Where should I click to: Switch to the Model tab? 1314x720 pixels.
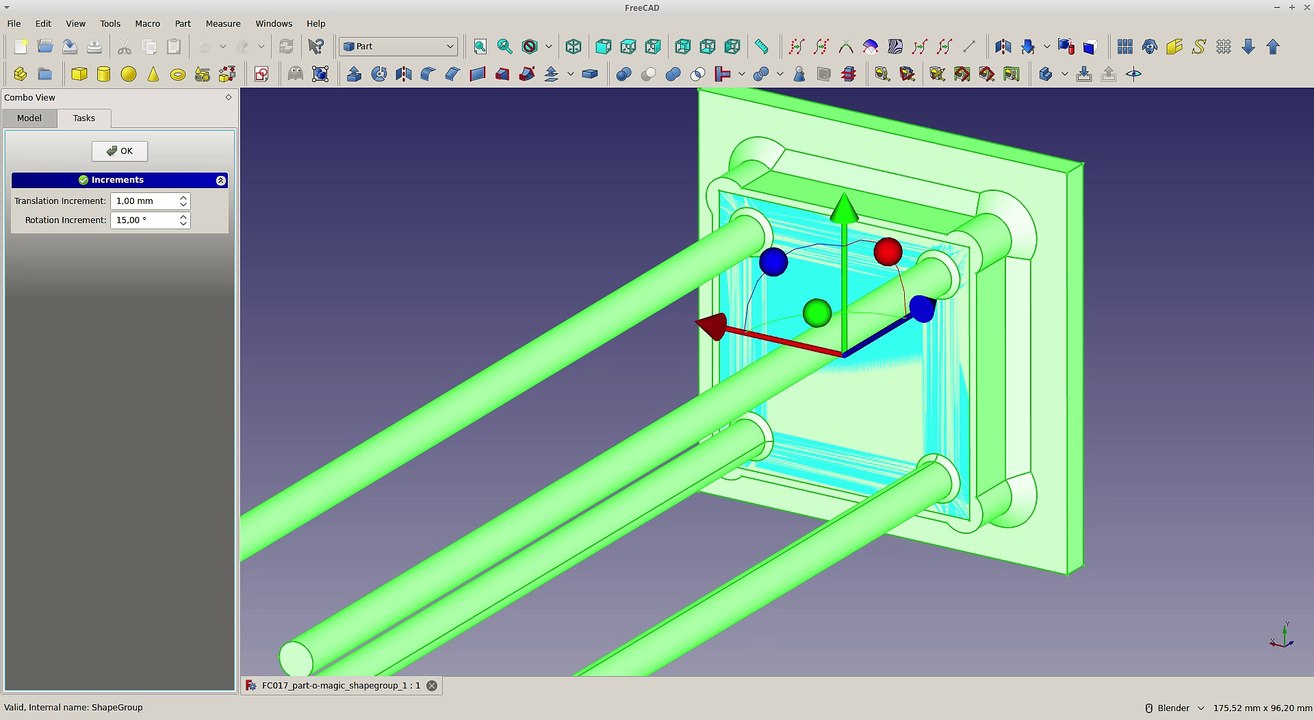29,118
